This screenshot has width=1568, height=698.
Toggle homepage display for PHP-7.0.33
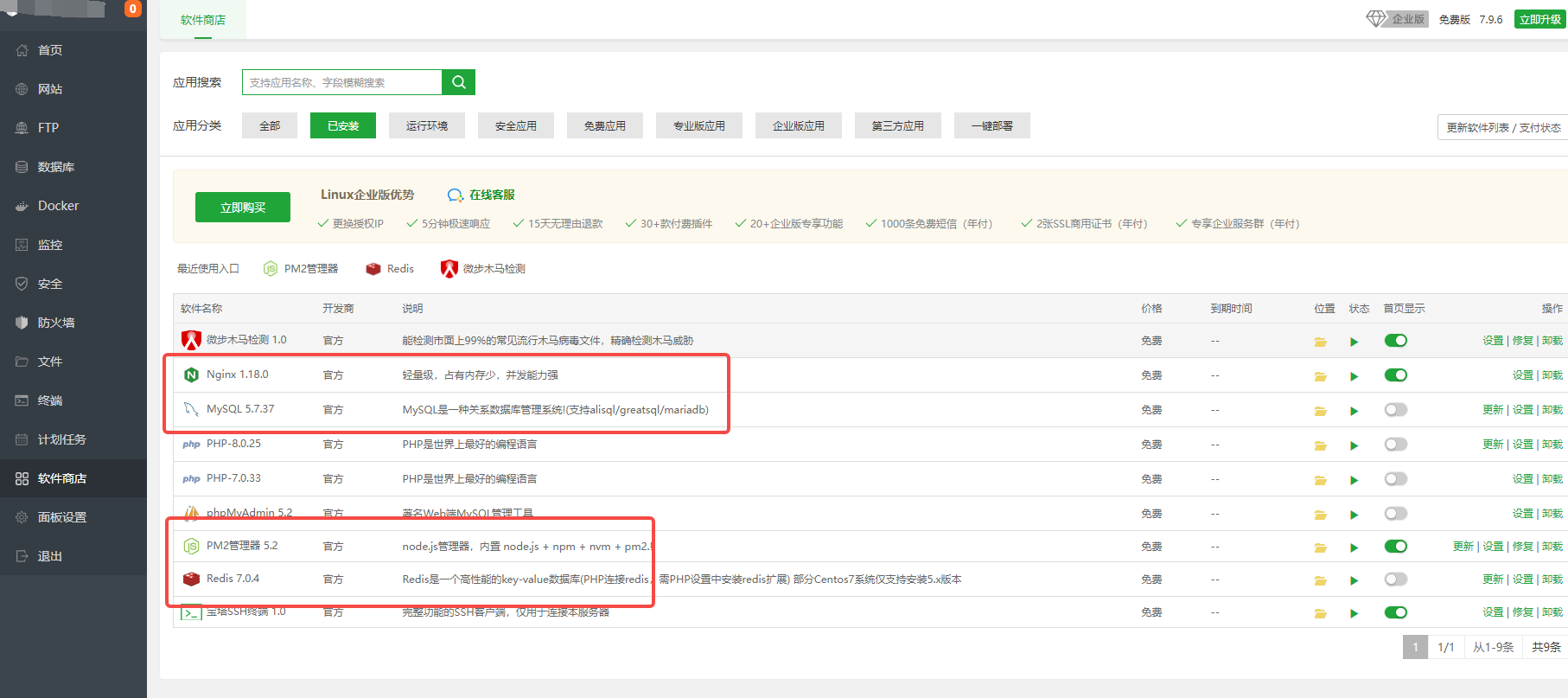[1396, 479]
